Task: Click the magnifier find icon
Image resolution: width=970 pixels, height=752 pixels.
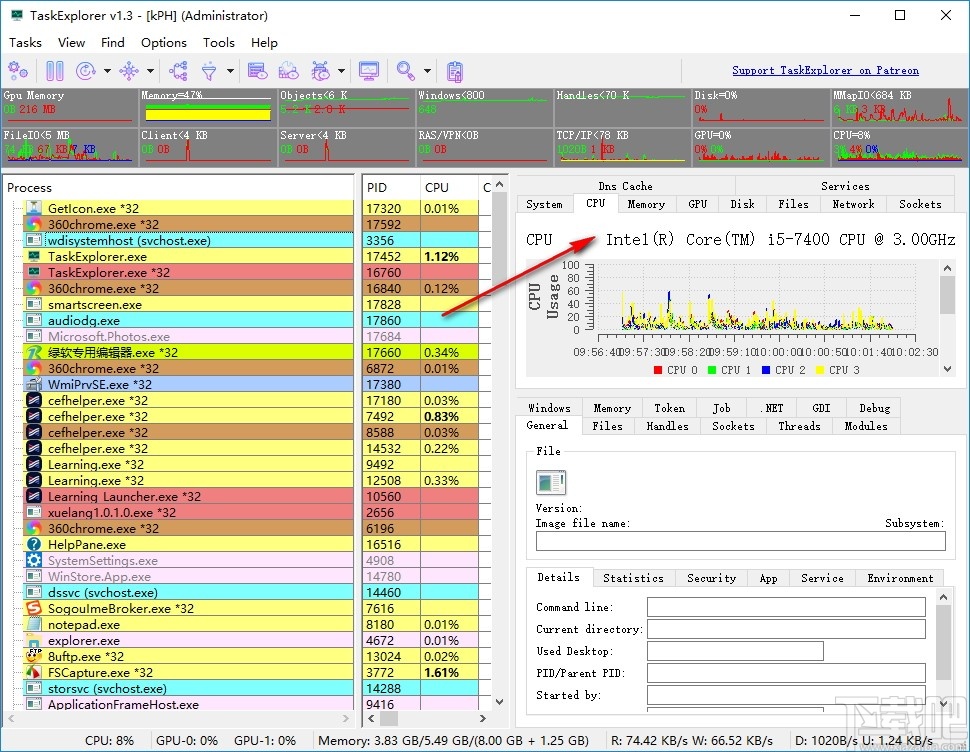Action: [405, 71]
